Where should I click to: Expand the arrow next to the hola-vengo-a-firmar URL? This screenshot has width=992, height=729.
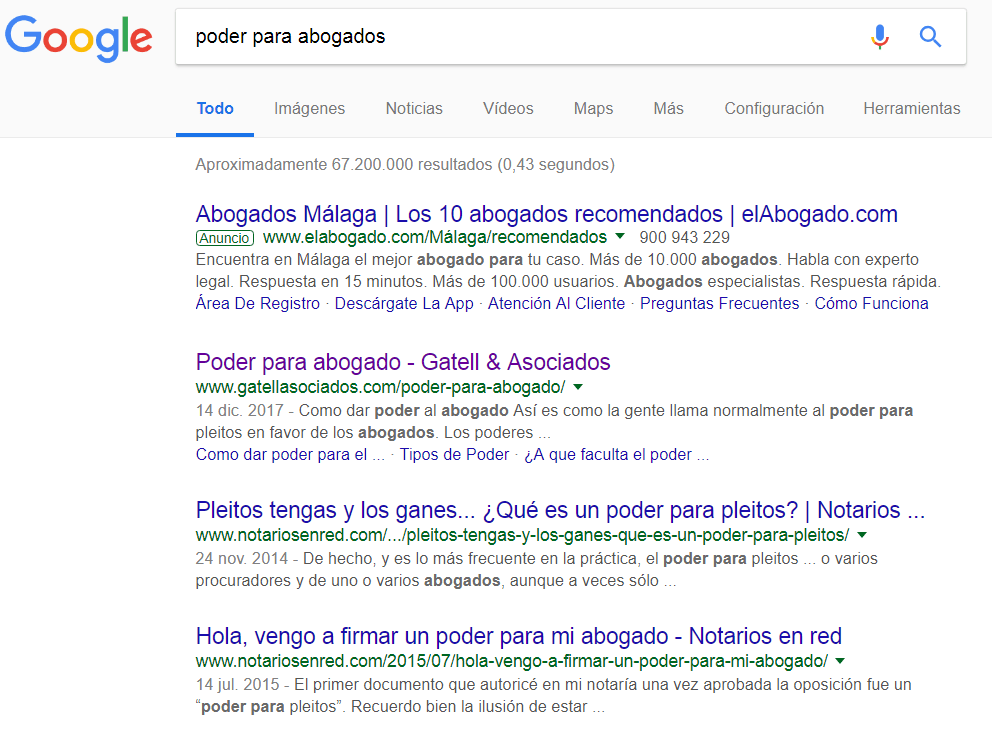coord(840,661)
